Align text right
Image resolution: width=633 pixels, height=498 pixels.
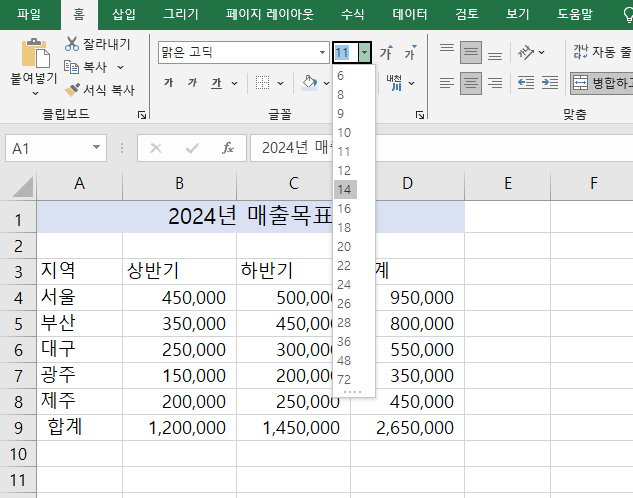pyautogui.click(x=495, y=83)
